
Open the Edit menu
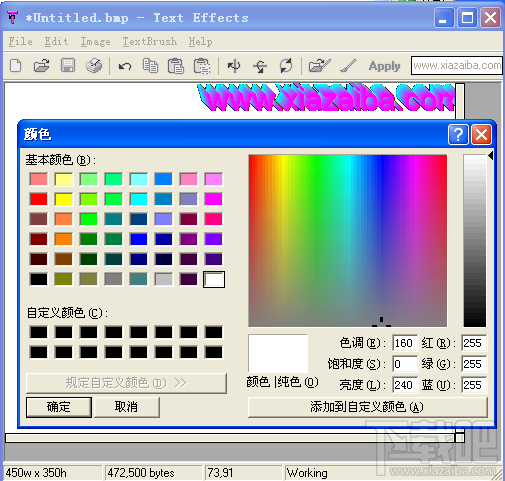point(56,42)
